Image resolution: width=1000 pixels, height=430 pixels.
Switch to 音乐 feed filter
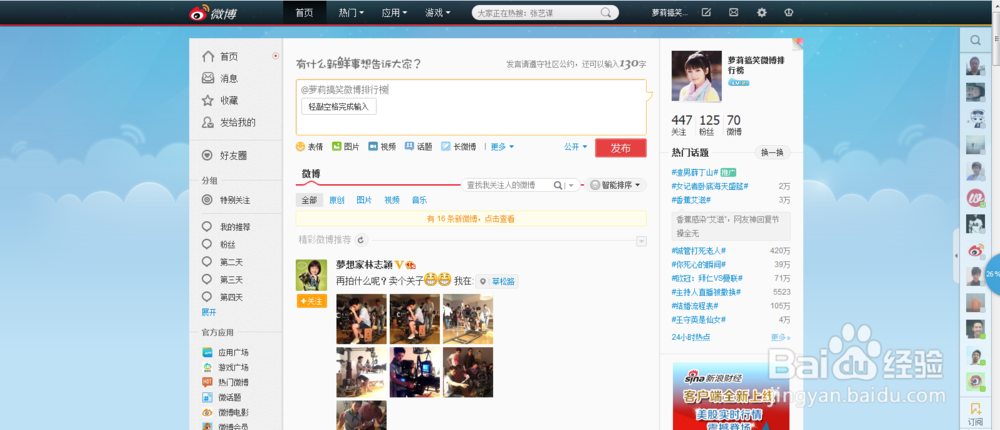(x=420, y=200)
